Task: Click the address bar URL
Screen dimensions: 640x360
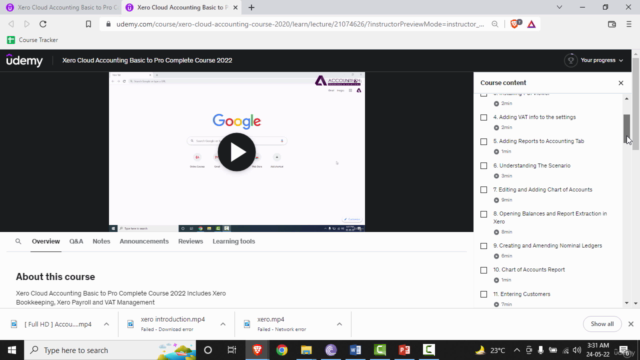Action: click(300, 24)
